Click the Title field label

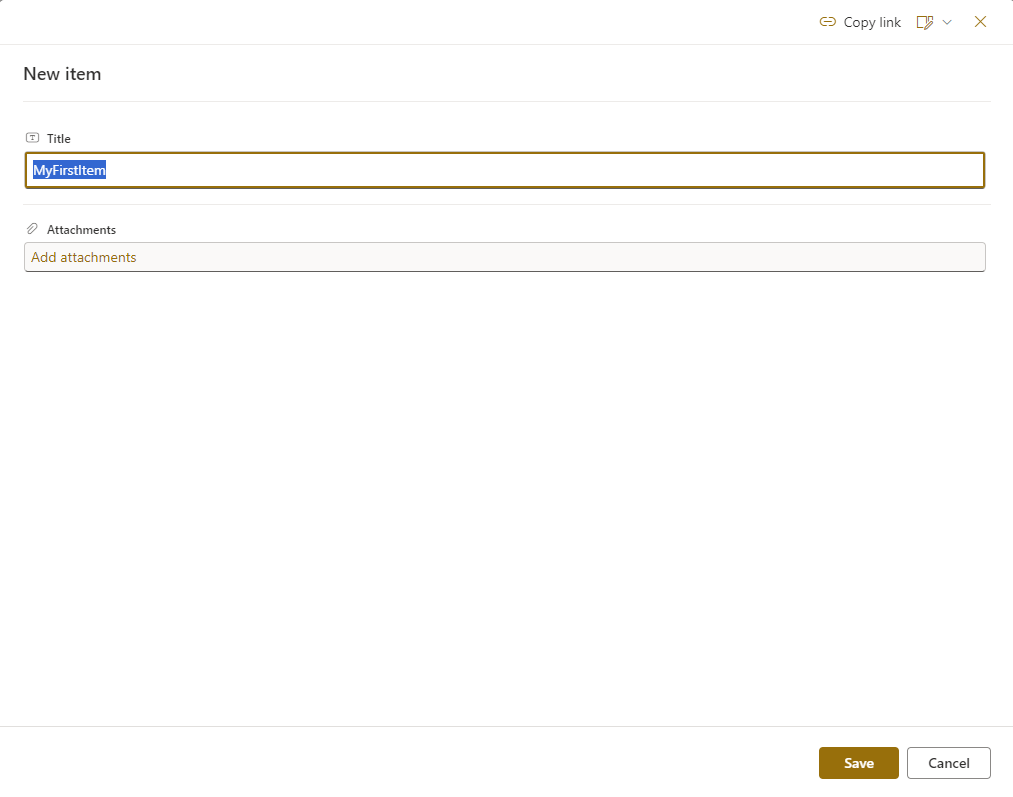tap(59, 139)
